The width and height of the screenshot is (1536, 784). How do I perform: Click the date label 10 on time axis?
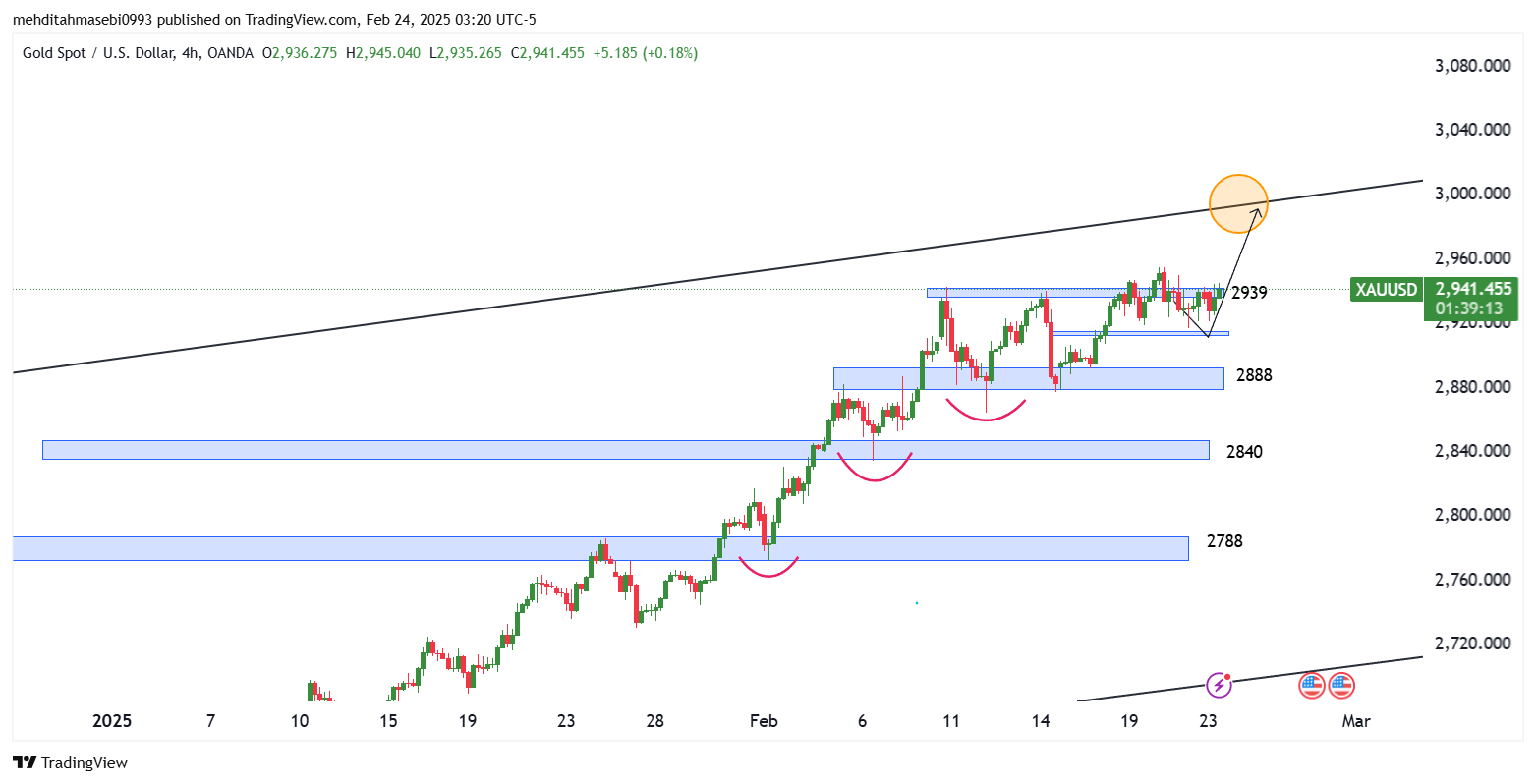pyautogui.click(x=300, y=721)
